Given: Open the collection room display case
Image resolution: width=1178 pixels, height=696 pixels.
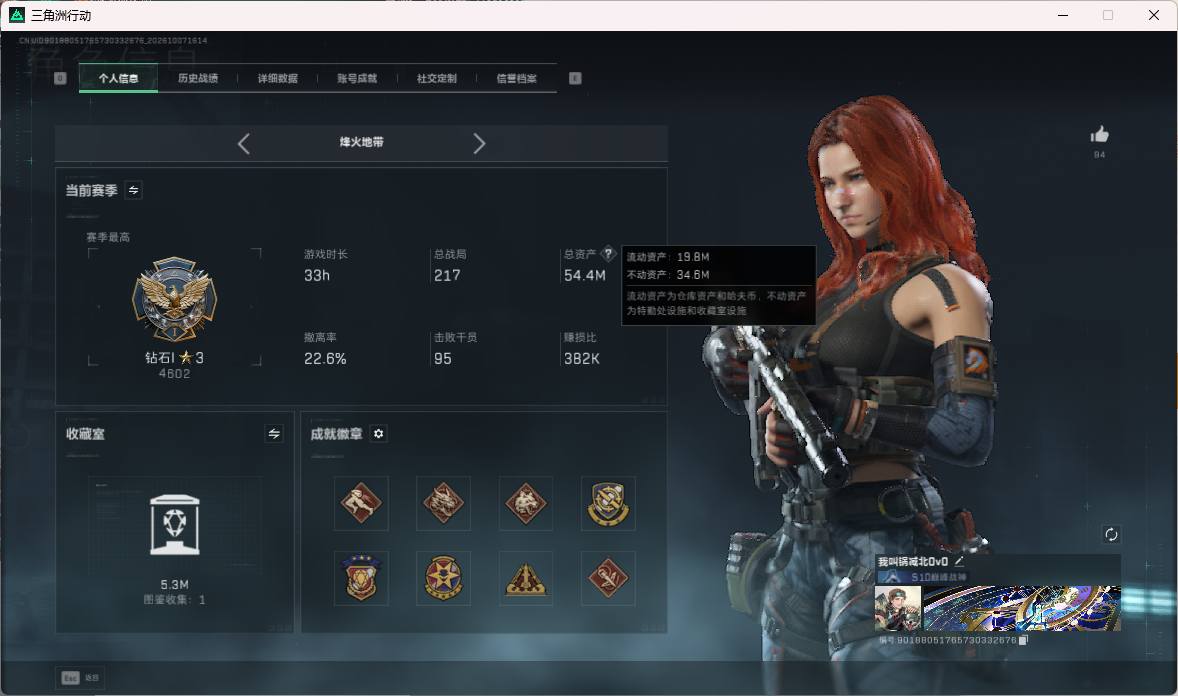Looking at the screenshot, I should (x=175, y=525).
